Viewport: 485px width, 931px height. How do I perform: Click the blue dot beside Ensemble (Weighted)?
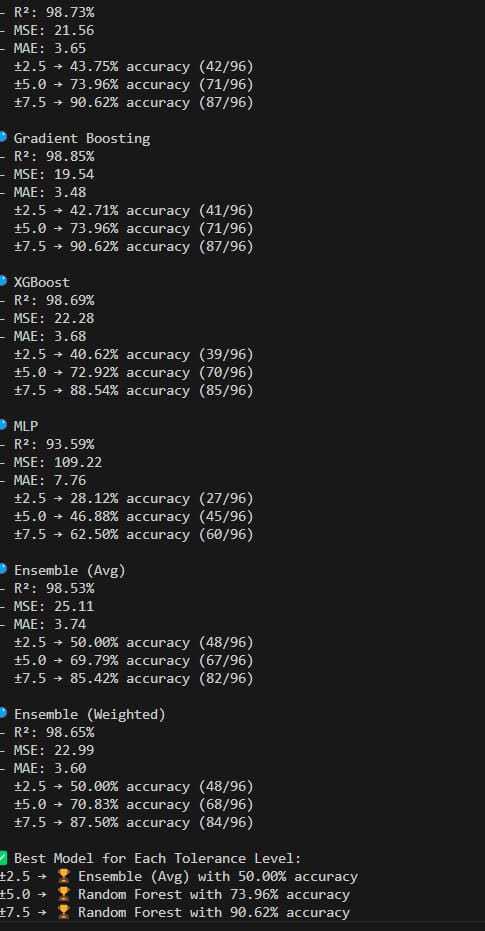(2, 713)
